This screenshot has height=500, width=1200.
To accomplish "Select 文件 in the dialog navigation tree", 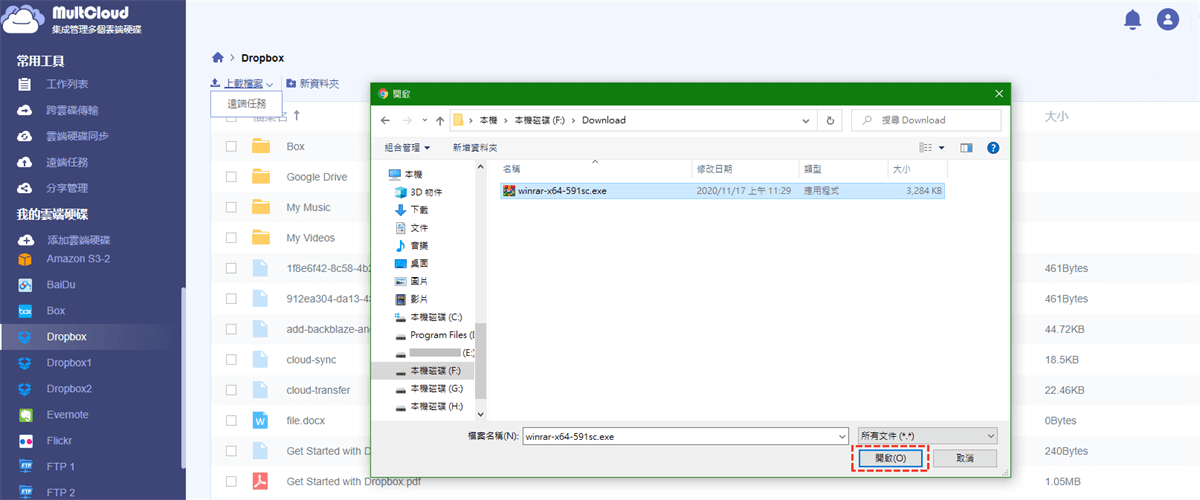I will 419,228.
